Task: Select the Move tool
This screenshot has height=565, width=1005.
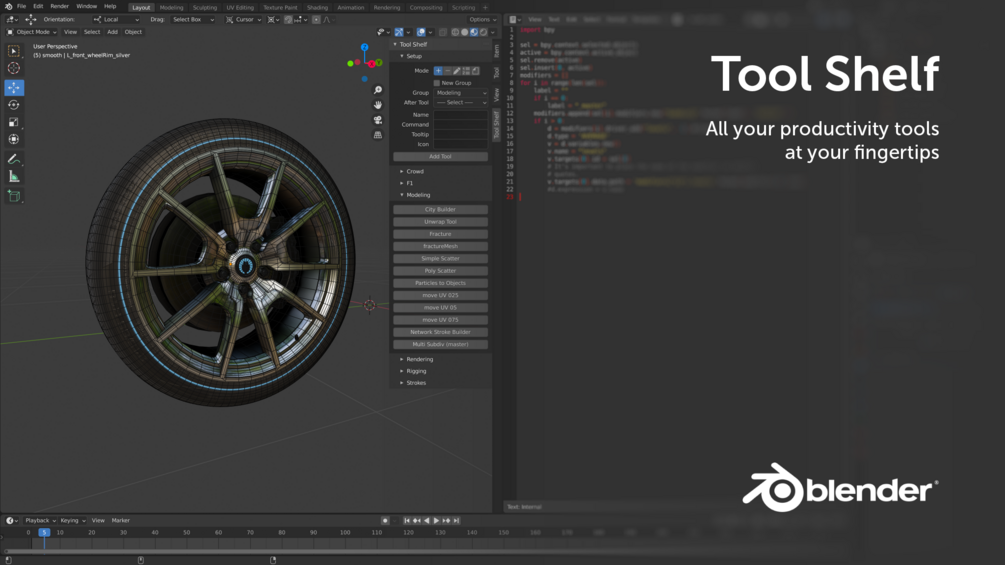Action: click(x=13, y=87)
